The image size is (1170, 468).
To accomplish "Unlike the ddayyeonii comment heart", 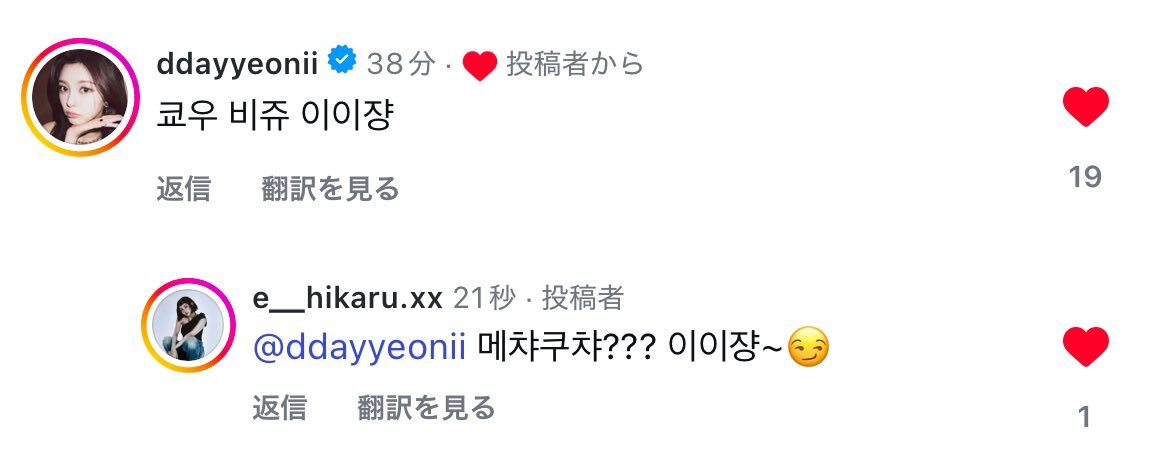I will [1085, 107].
